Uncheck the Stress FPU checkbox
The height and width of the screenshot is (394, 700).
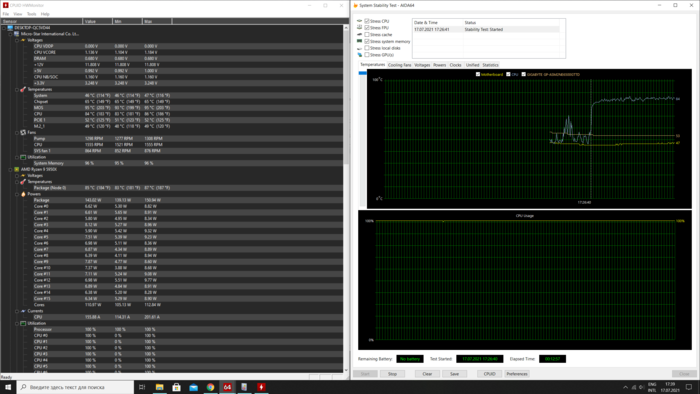367,28
